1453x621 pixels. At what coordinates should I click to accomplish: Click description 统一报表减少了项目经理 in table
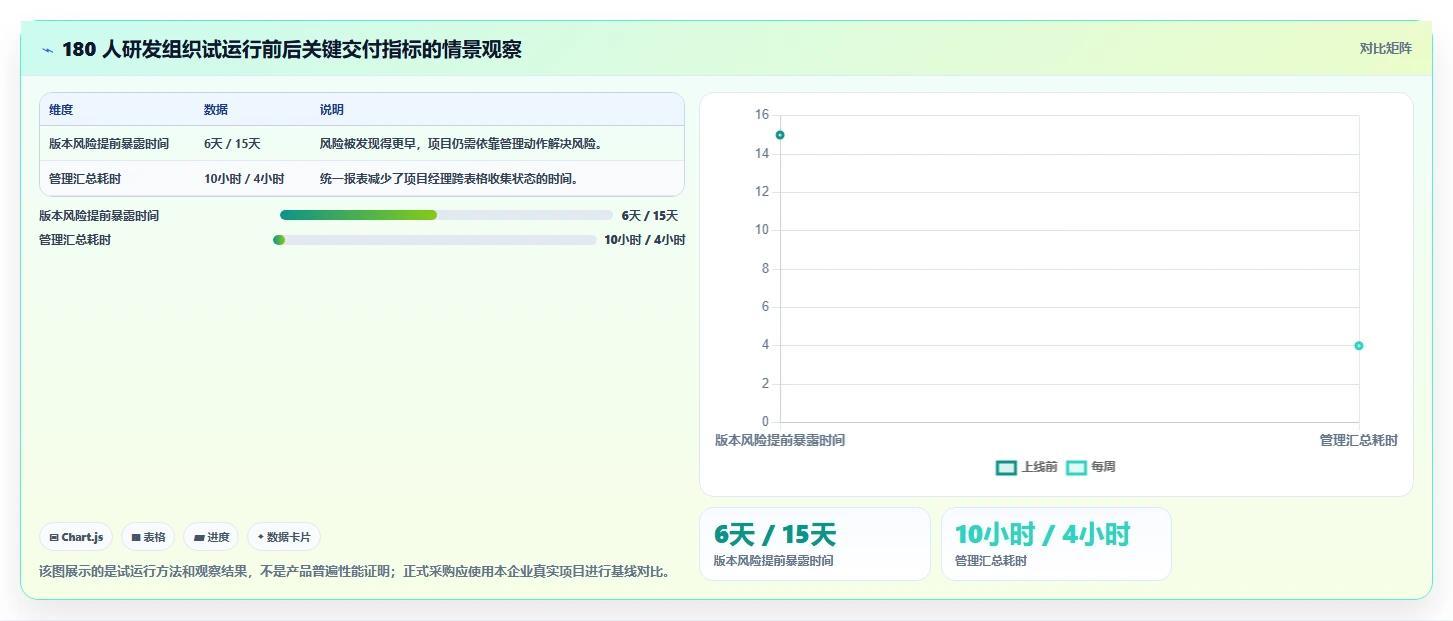click(x=449, y=179)
